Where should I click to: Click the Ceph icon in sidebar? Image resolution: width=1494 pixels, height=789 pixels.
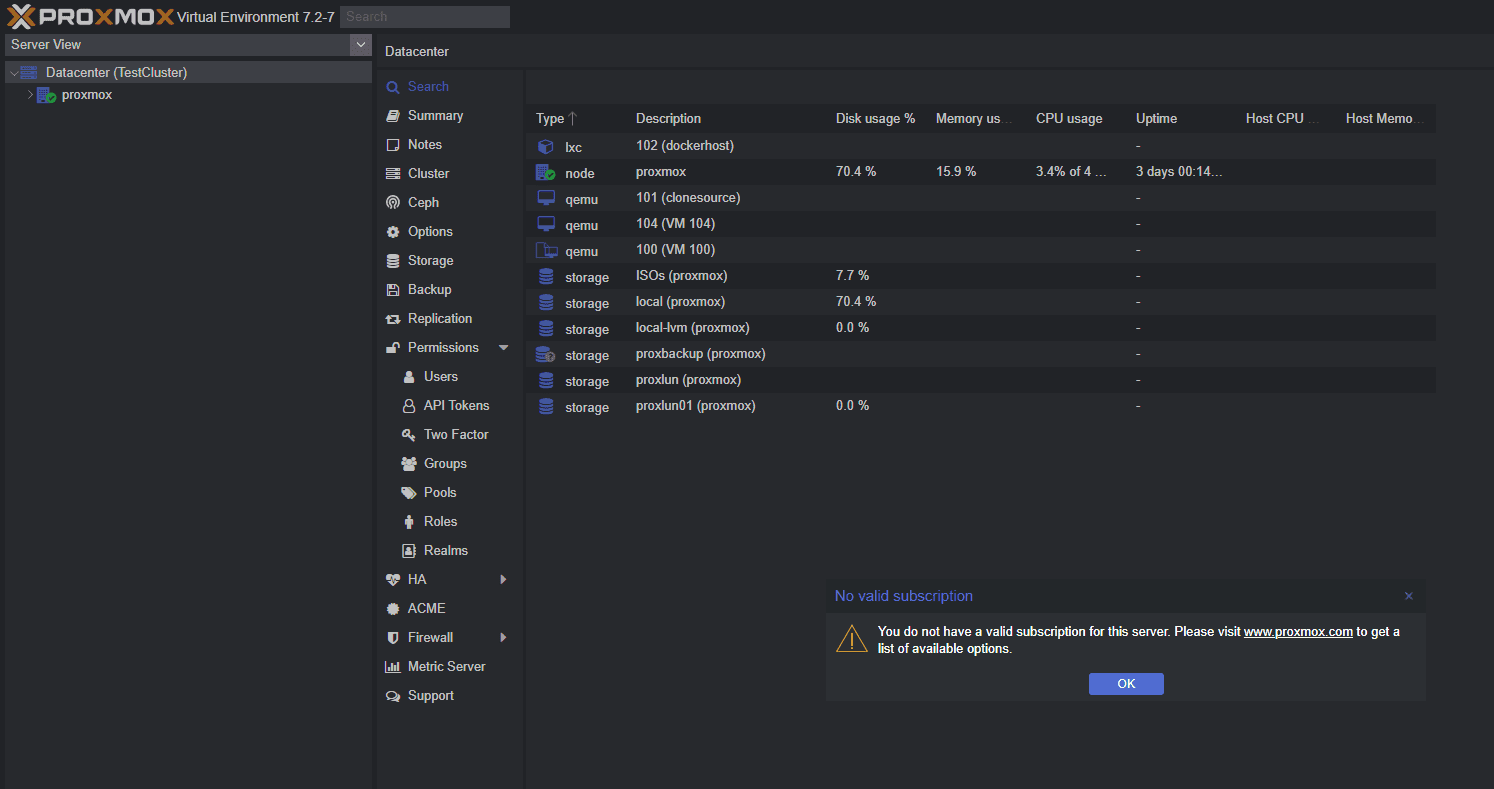coord(393,203)
